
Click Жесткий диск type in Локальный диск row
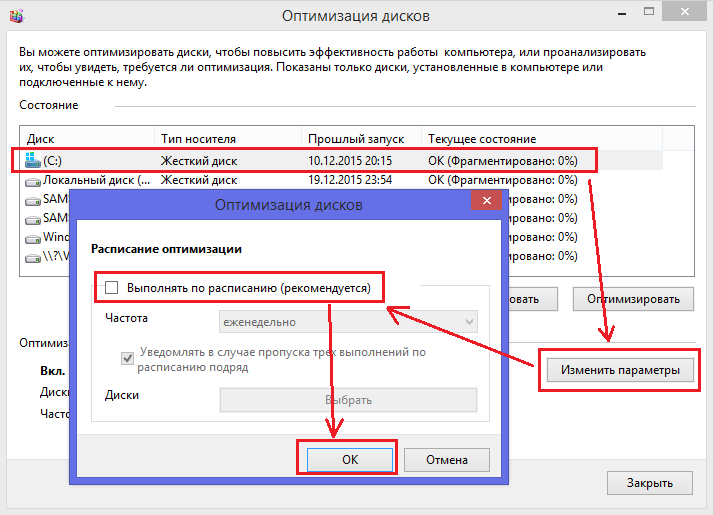click(x=199, y=180)
